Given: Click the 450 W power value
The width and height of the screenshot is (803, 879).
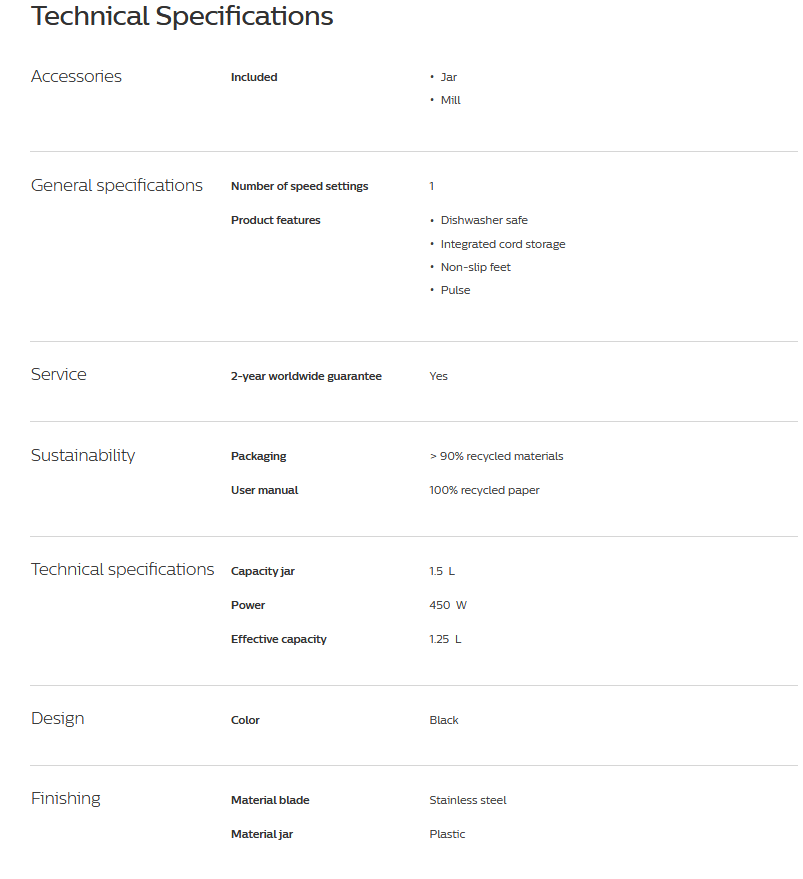Looking at the screenshot, I should [x=448, y=605].
